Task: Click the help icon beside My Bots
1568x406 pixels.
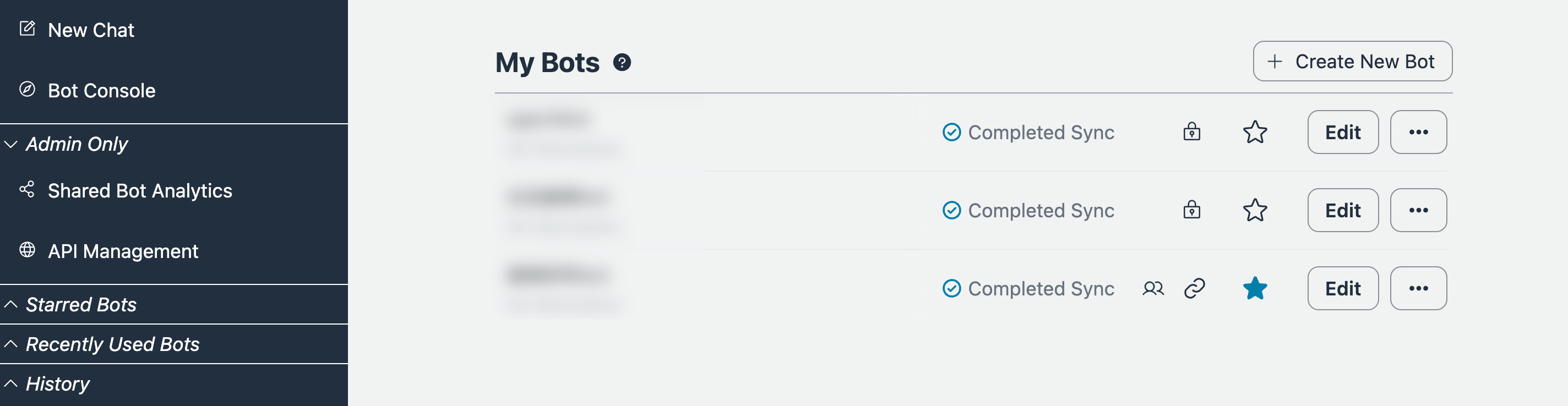Action: click(622, 63)
